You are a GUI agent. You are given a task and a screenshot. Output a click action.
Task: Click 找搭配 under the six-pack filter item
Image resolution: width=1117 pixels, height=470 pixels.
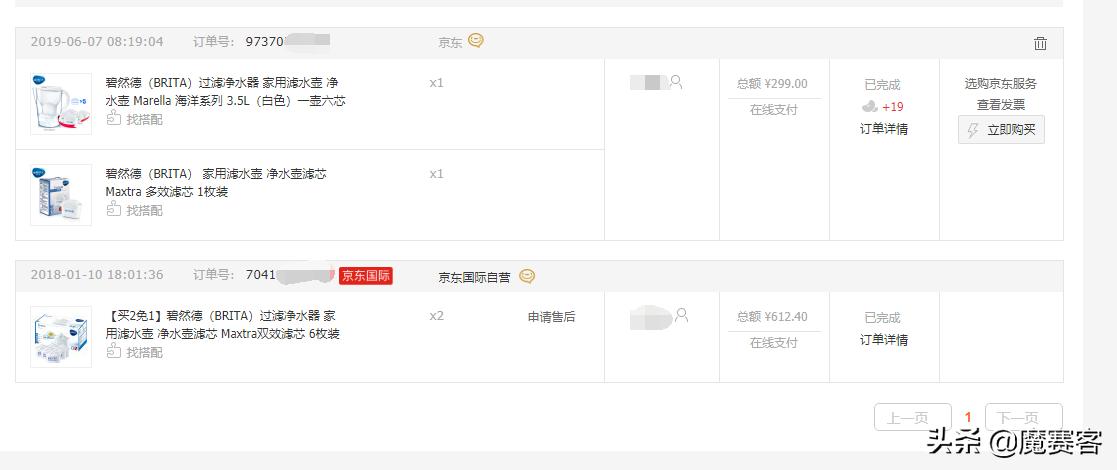click(x=135, y=352)
